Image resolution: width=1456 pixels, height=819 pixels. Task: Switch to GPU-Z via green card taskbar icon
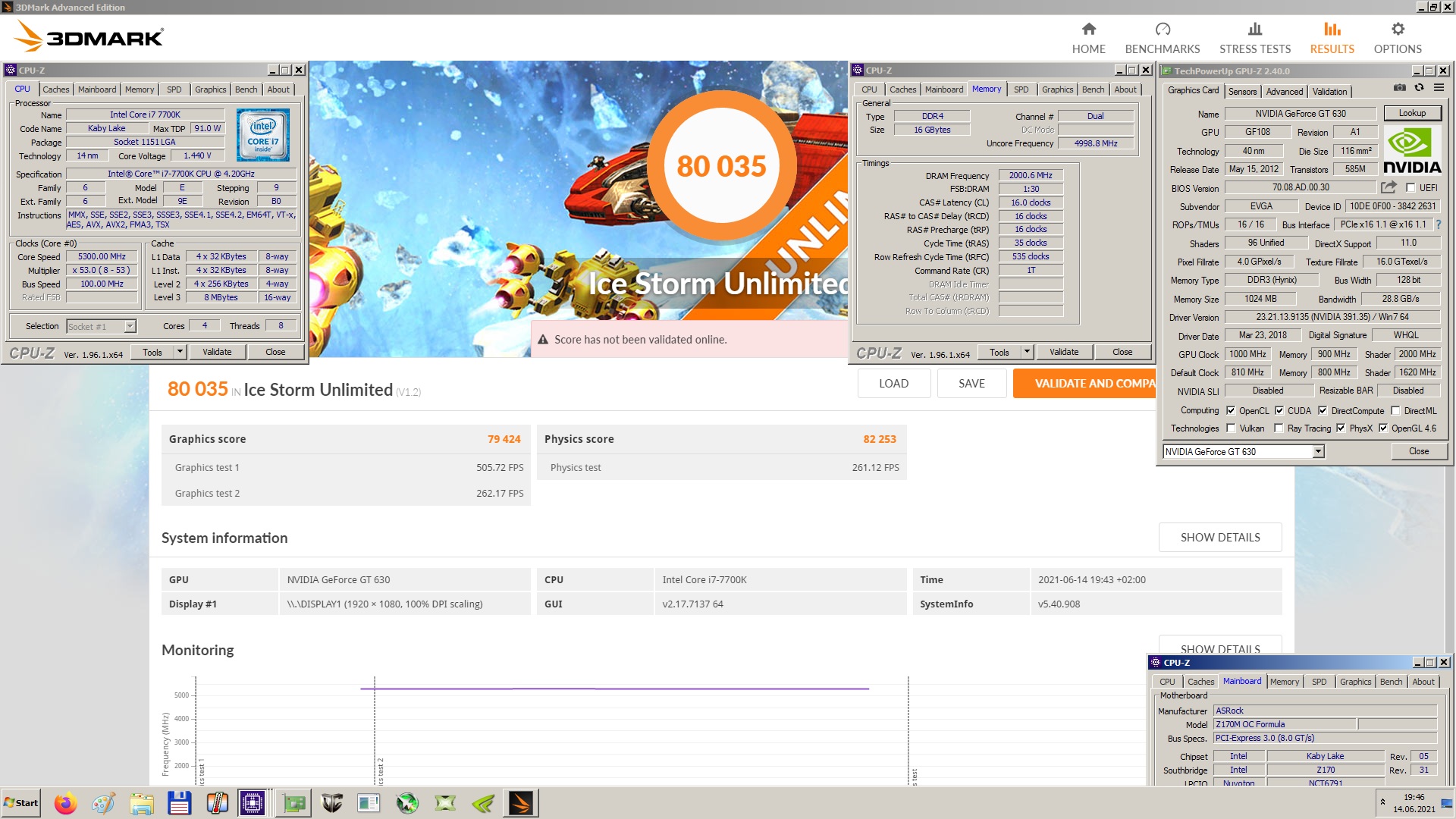point(293,803)
